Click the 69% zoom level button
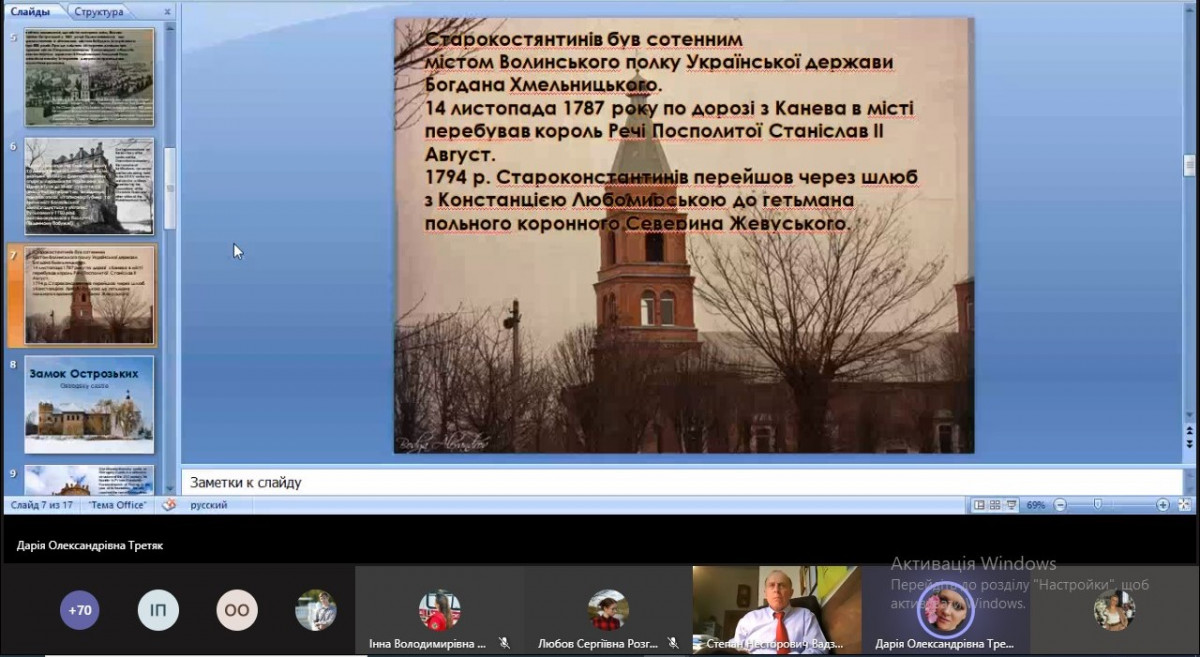Viewport: 1200px width, 657px height. click(x=1036, y=506)
